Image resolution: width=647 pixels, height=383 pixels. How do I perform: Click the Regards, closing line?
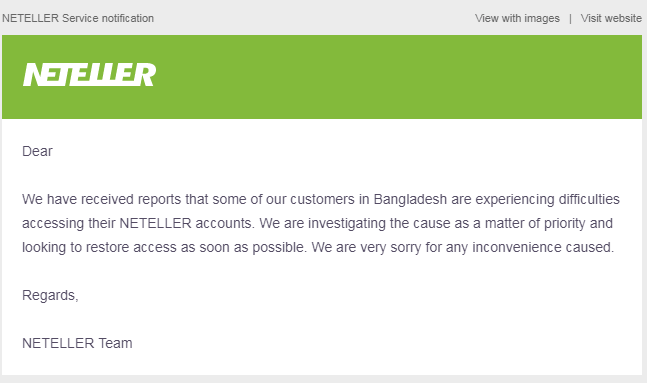coord(50,296)
